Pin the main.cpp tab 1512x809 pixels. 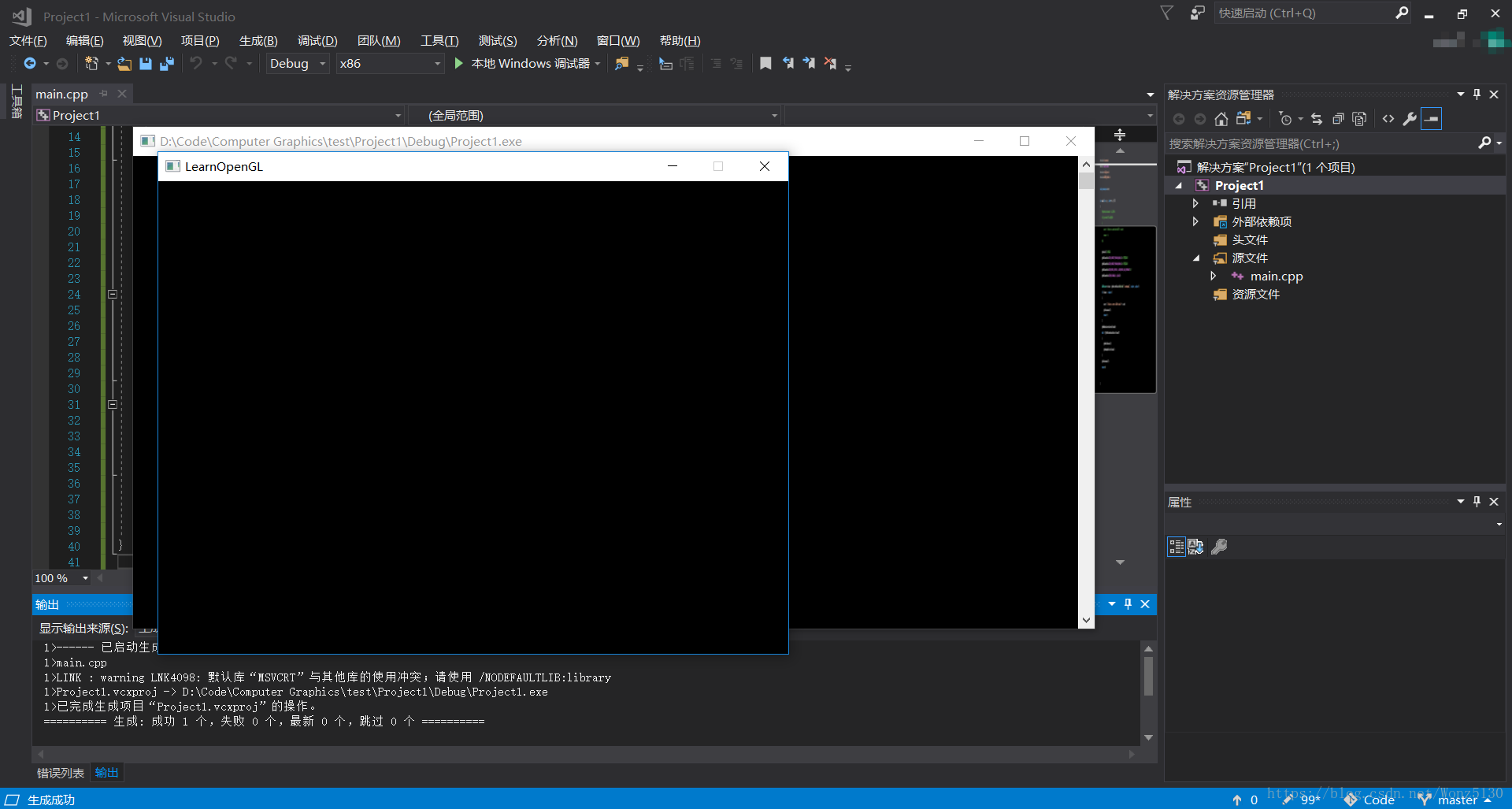coord(103,94)
